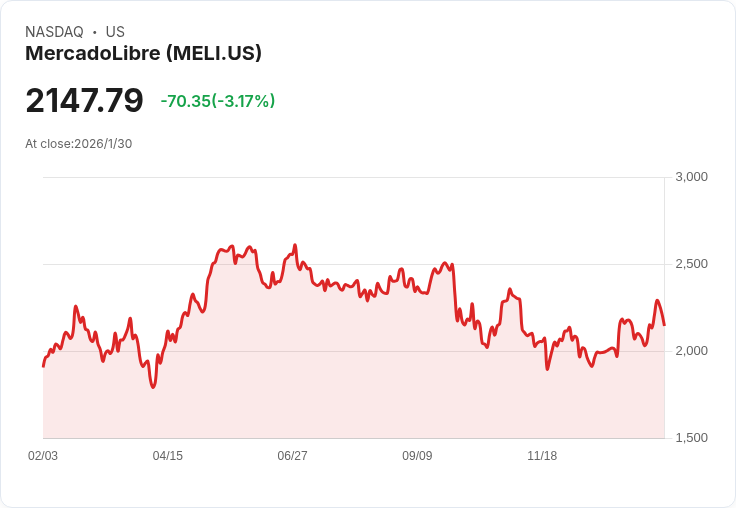Click the sharp drop after the September peak

click(x=455, y=293)
